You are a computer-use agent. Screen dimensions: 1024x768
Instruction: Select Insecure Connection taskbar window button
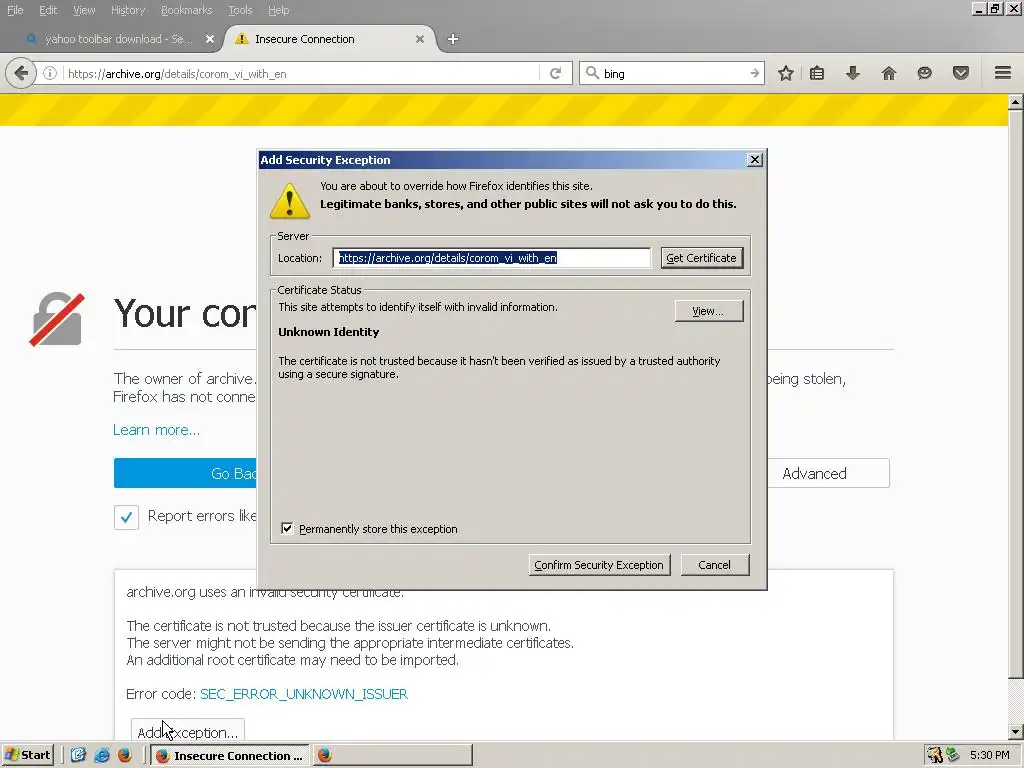click(x=231, y=756)
